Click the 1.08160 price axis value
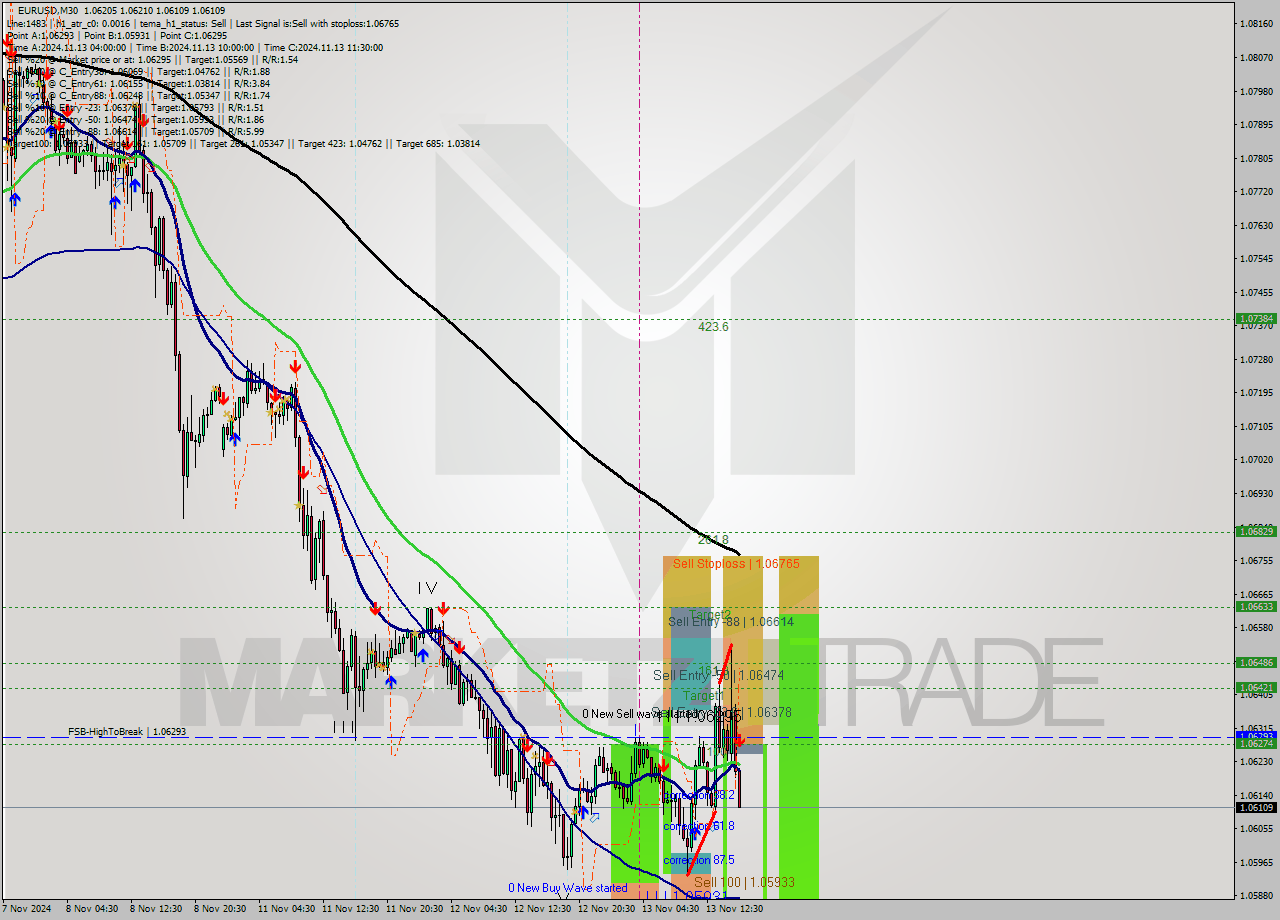 coord(1256,23)
